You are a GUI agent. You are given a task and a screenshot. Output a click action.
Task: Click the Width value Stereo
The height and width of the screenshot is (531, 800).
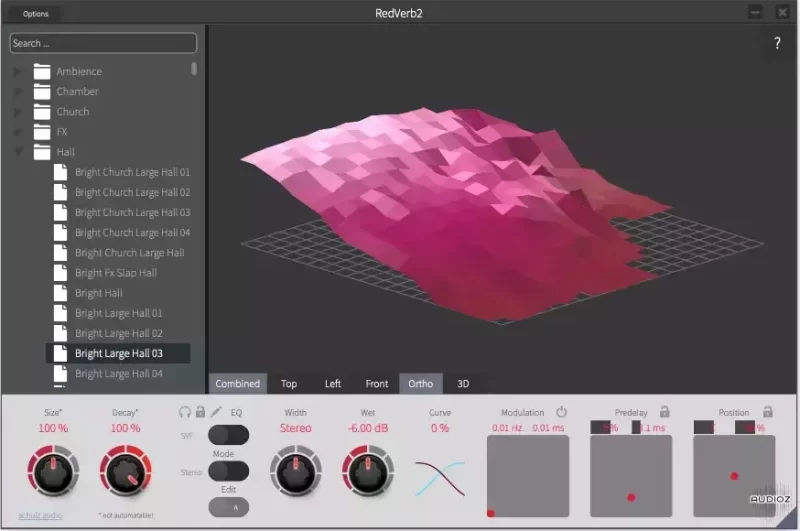[x=296, y=428]
